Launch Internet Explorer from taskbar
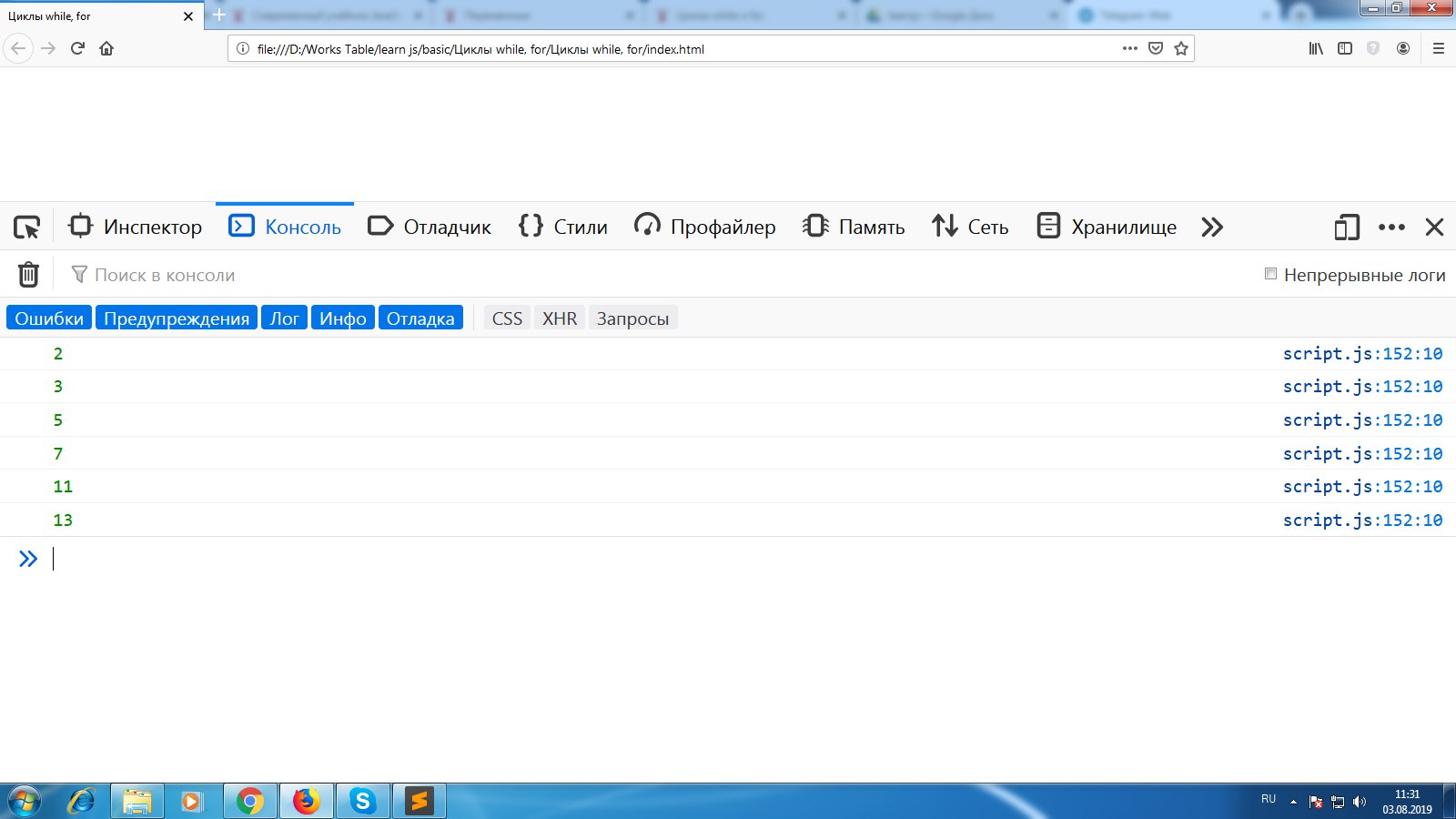The height and width of the screenshot is (819, 1456). (x=81, y=801)
